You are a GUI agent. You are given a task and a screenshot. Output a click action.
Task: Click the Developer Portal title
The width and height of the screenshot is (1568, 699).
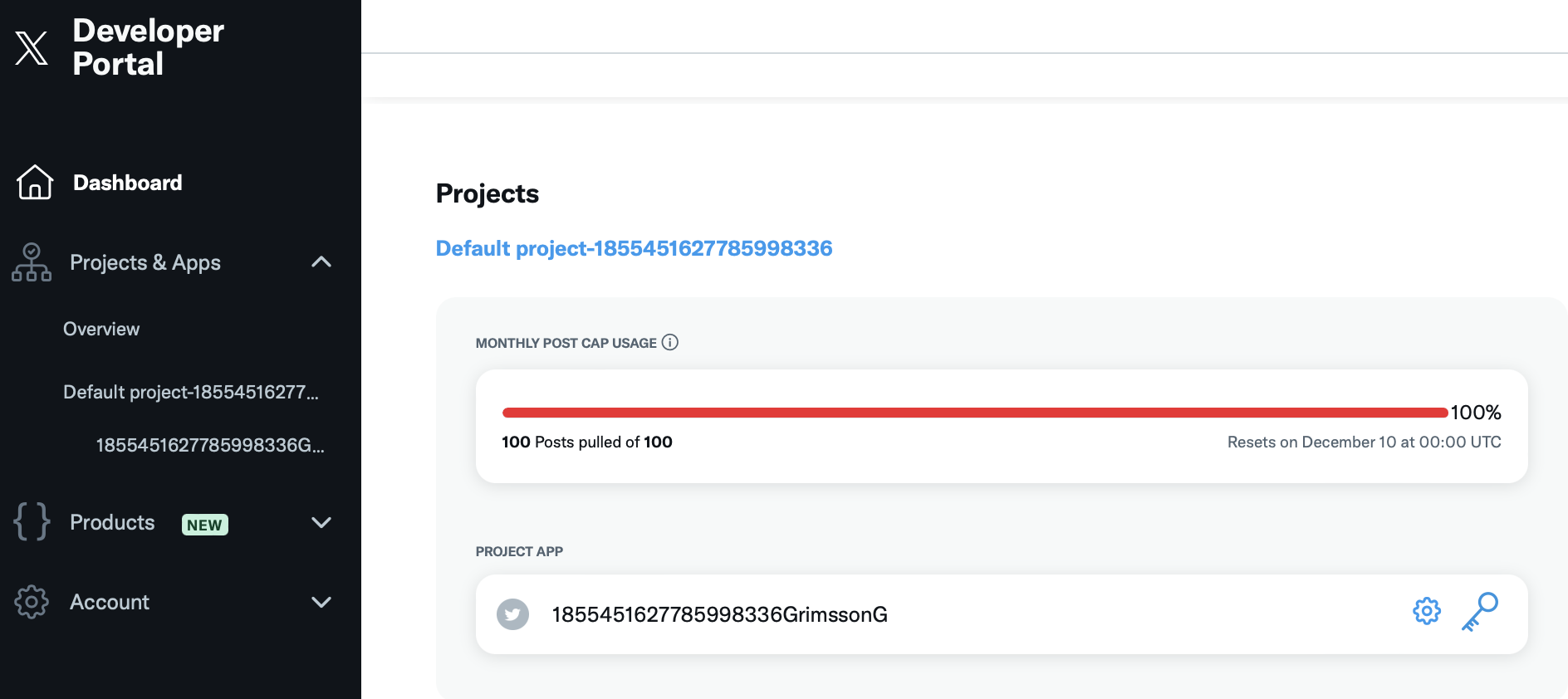[x=148, y=47]
